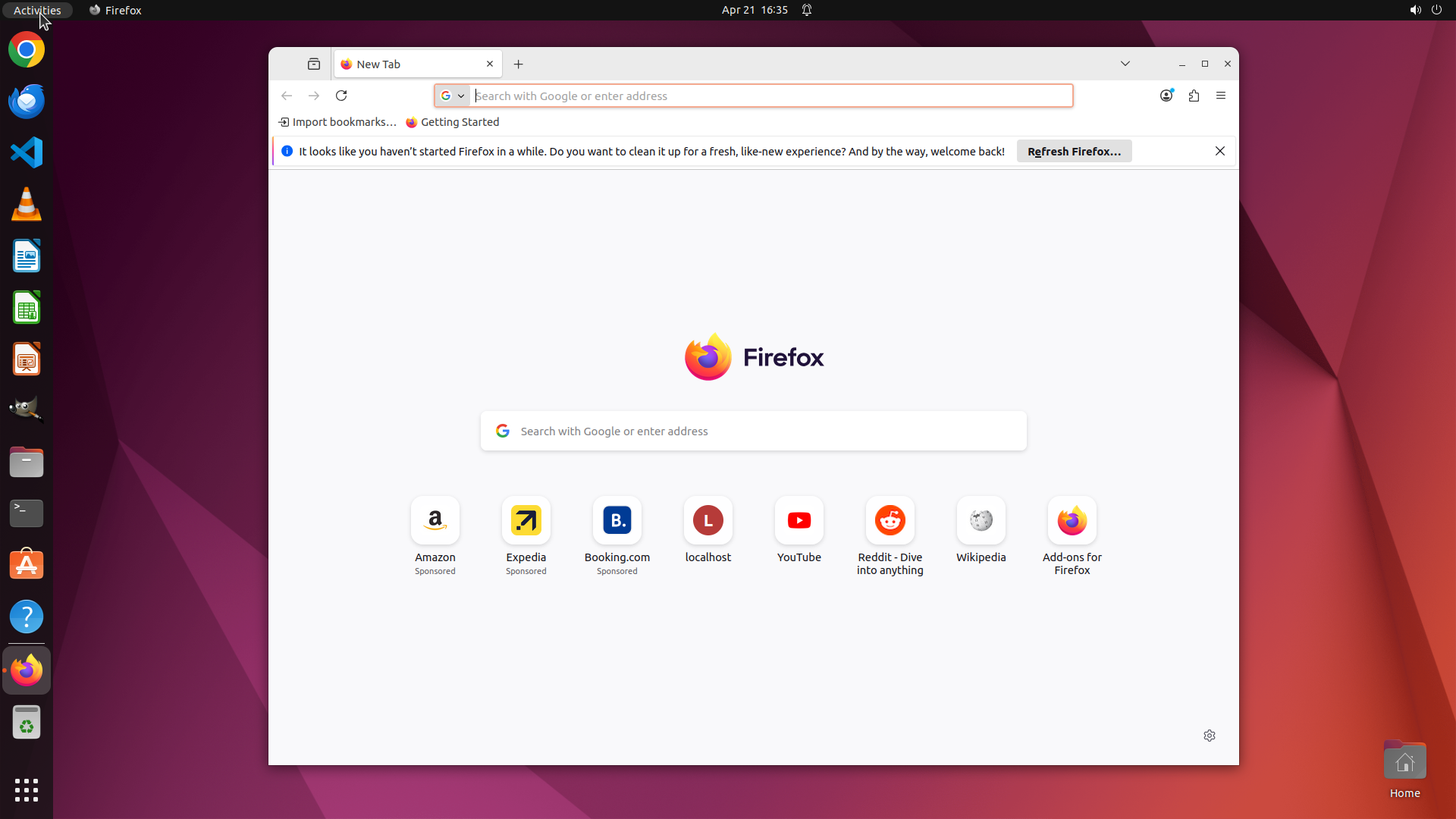The width and height of the screenshot is (1456, 819).
Task: Click the reload page icon
Action: point(341,96)
